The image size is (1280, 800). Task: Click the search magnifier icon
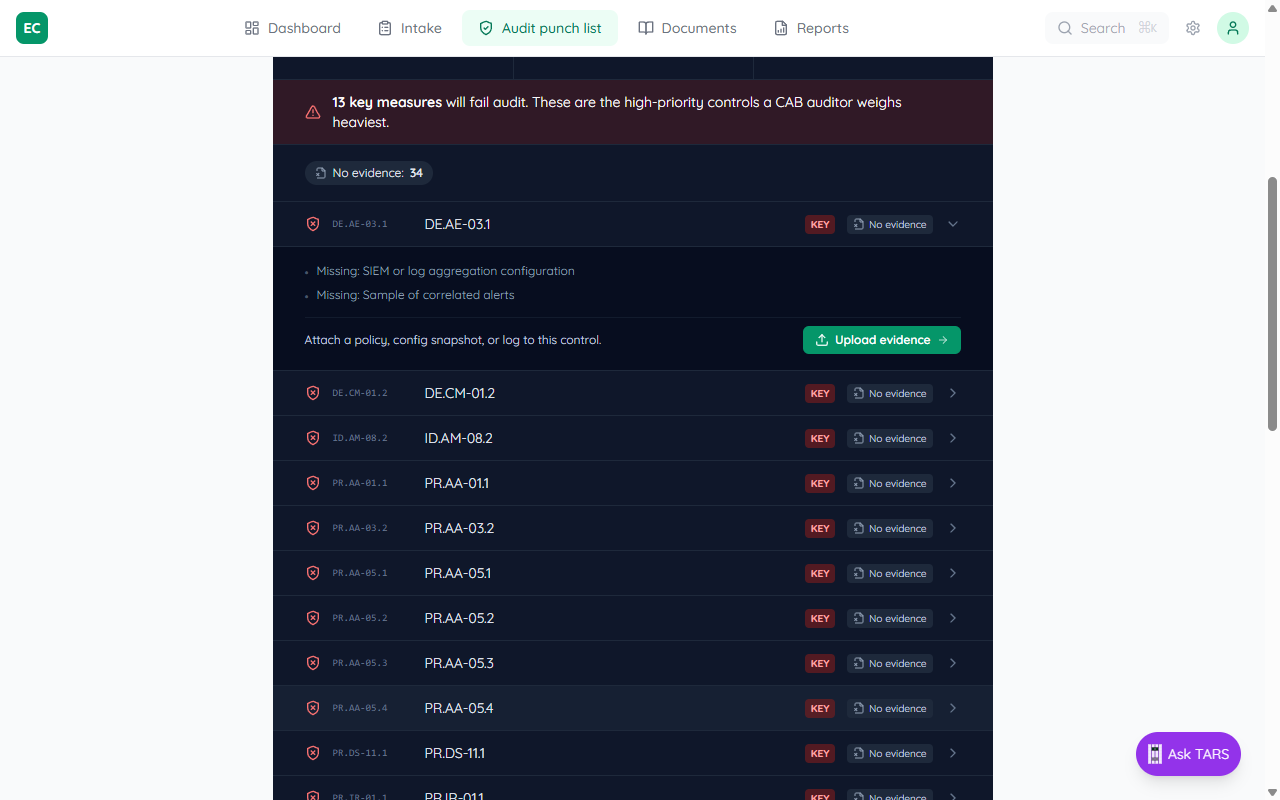click(1065, 28)
